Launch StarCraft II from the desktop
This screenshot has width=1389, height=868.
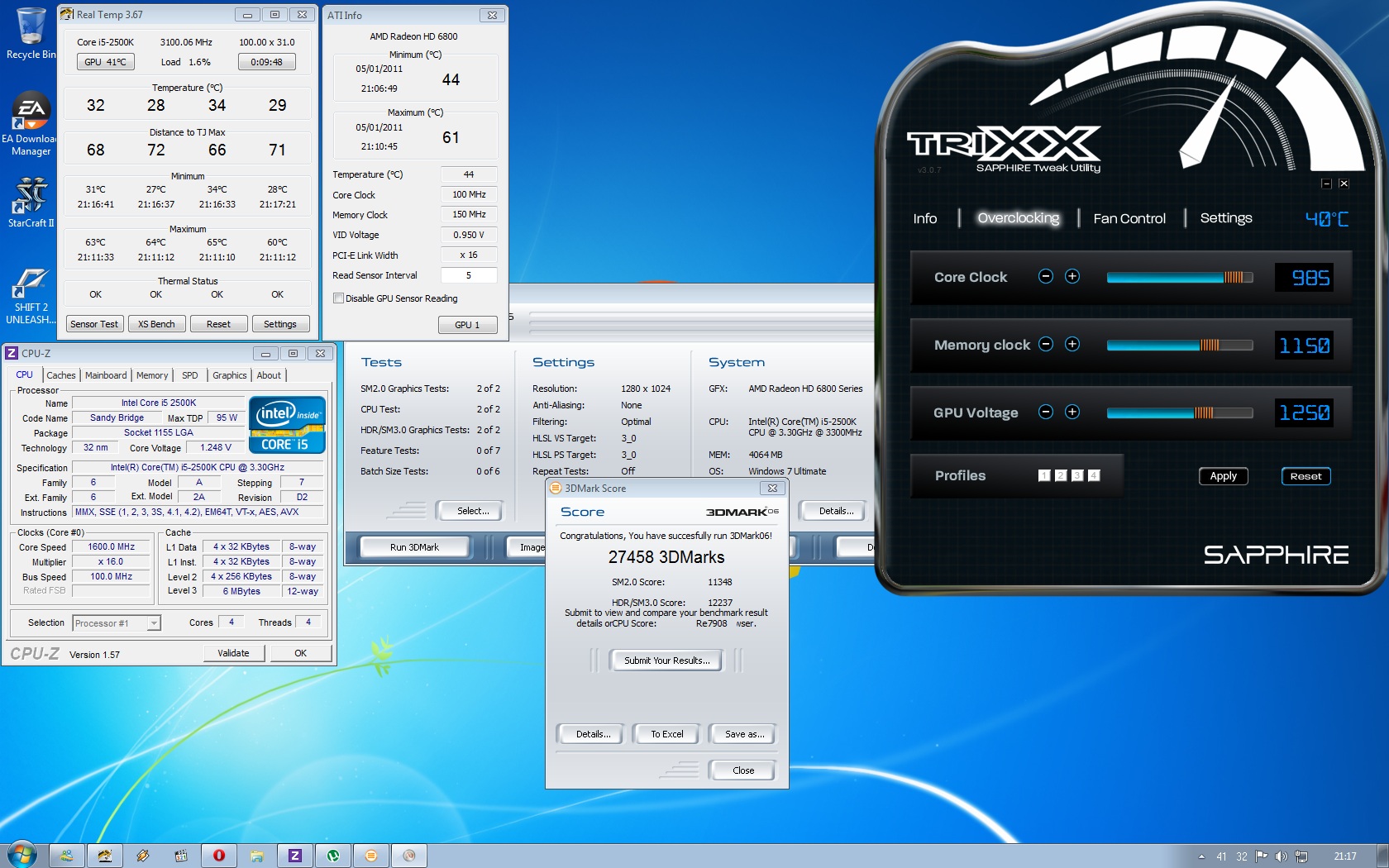(31, 203)
